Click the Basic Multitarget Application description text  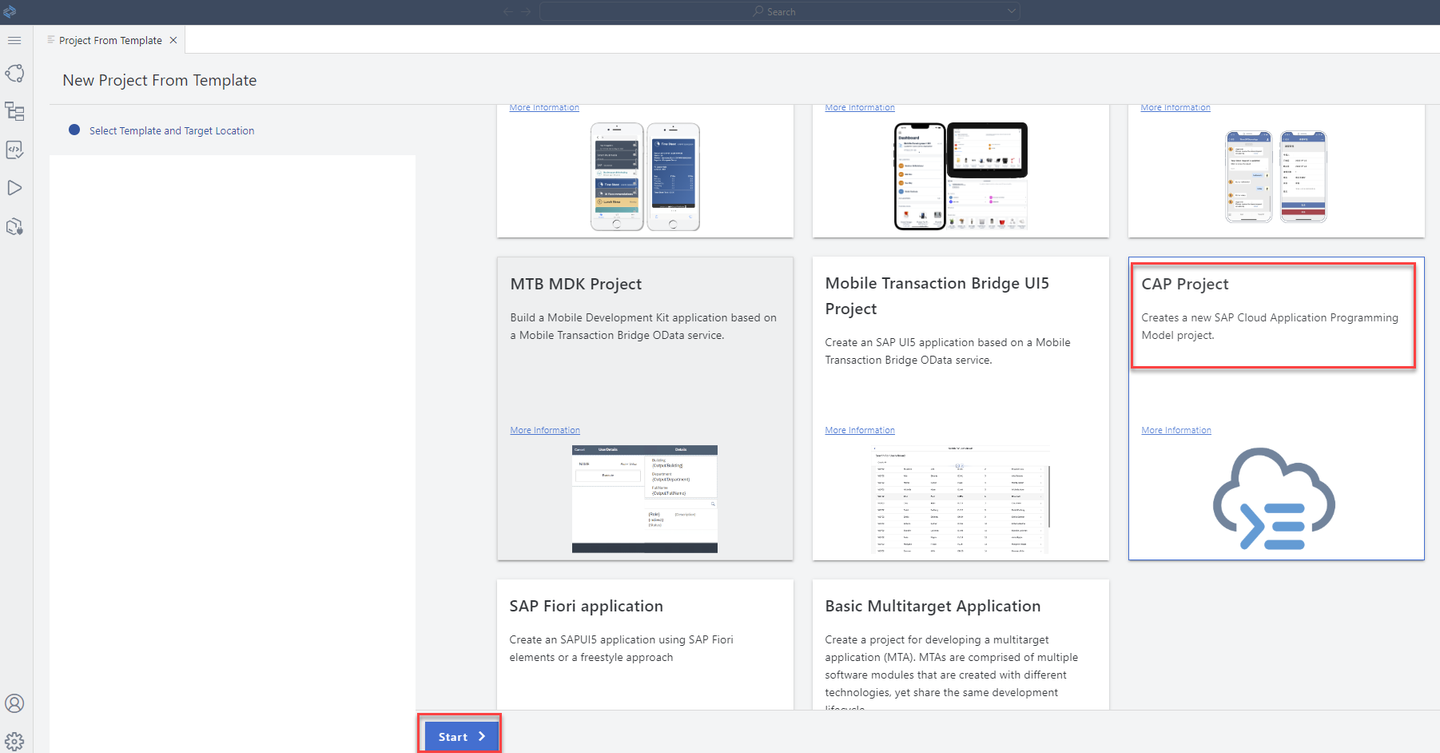[952, 675]
